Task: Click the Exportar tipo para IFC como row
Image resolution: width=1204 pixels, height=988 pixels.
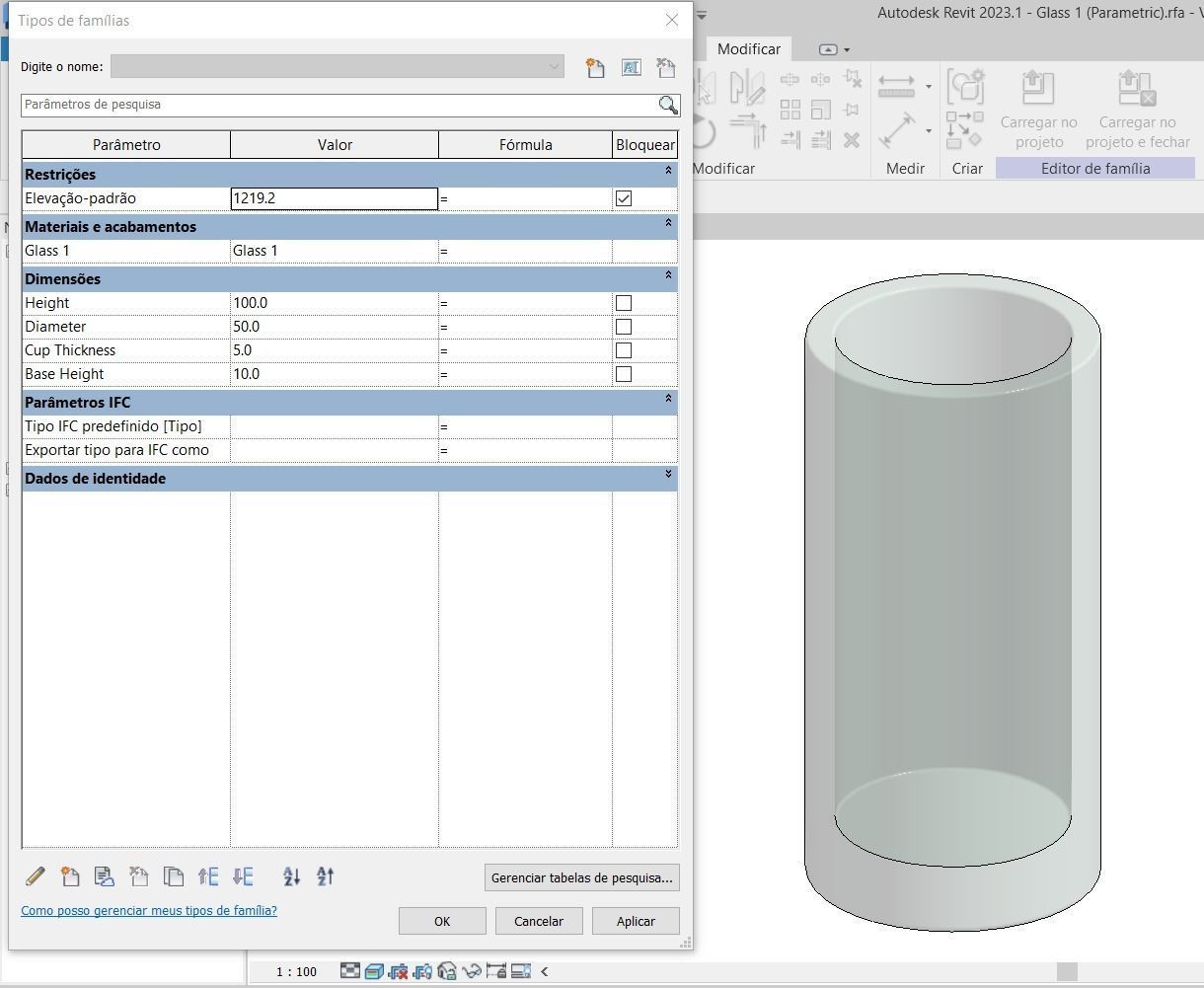Action: click(349, 450)
